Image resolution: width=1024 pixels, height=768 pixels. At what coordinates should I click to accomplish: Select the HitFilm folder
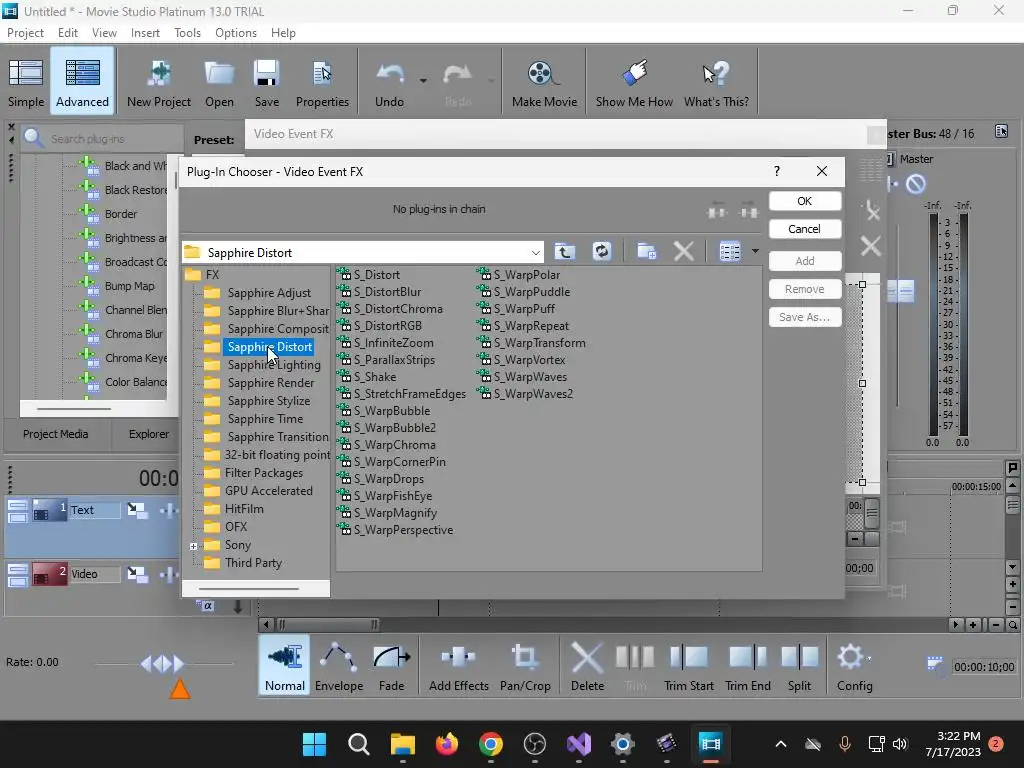pos(244,509)
